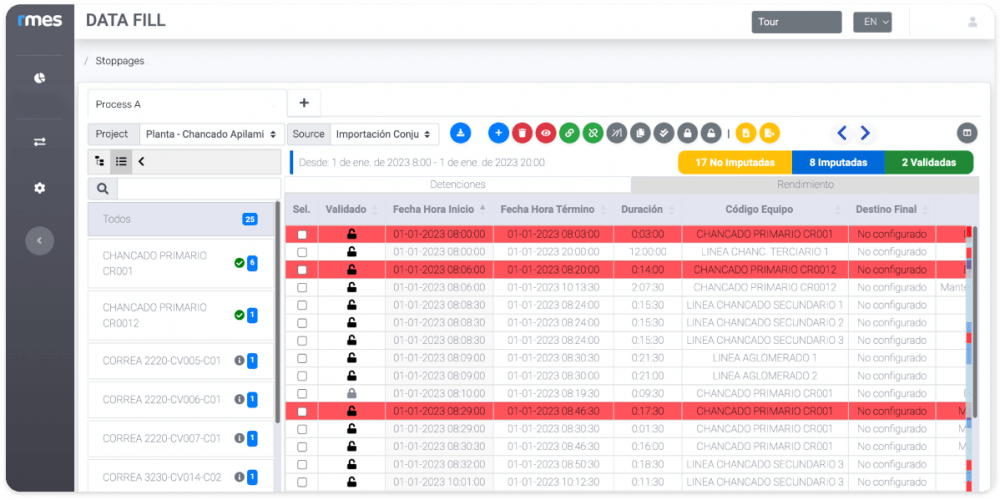This screenshot has width=1000, height=500.
Task: Switch to the Detenciones tab
Action: click(x=457, y=185)
